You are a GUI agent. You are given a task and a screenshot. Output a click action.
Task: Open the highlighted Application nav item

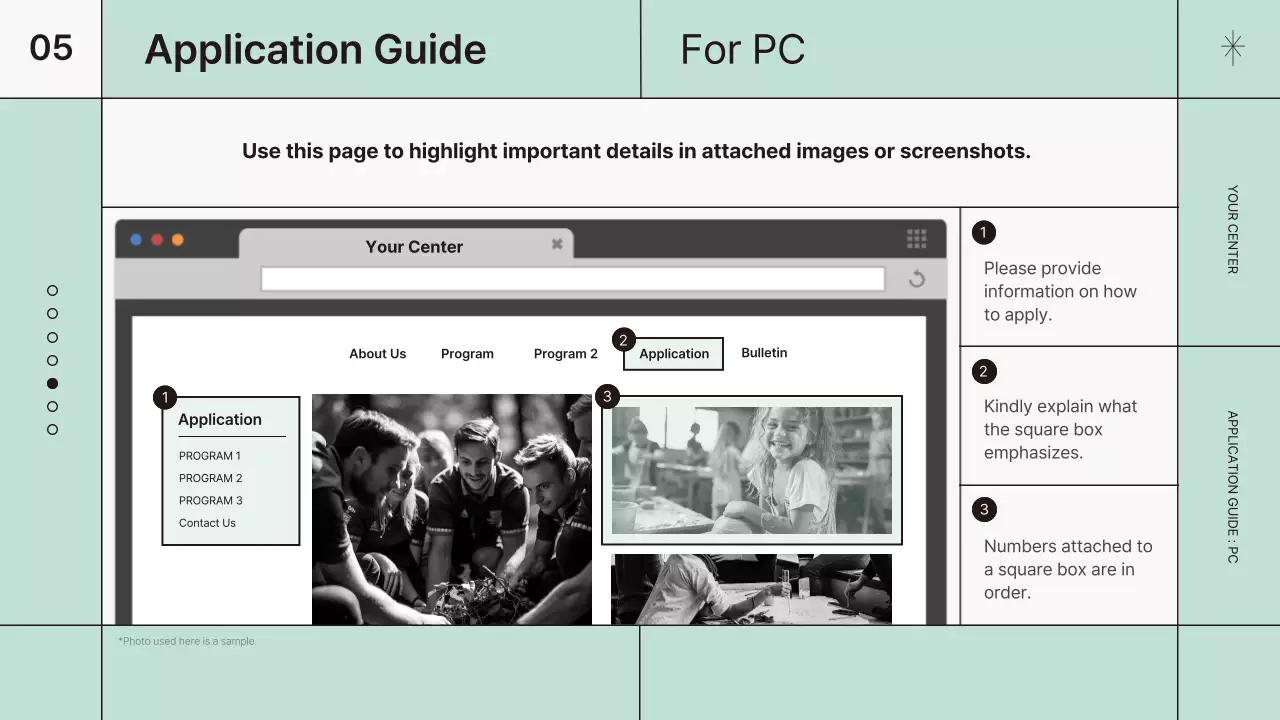click(674, 354)
